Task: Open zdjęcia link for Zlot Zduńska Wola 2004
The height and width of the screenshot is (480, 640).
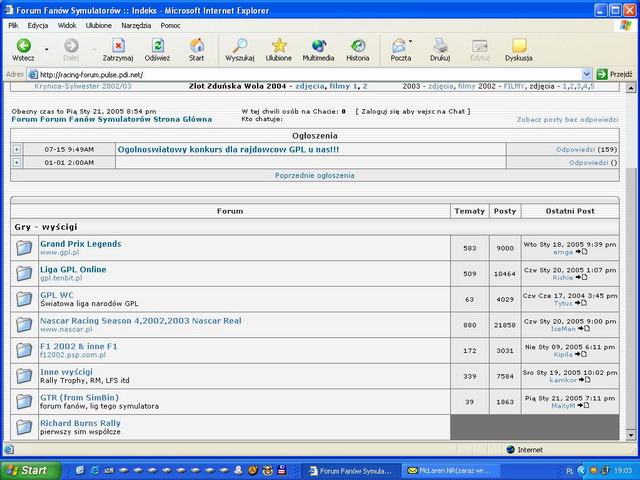Action: pos(310,86)
